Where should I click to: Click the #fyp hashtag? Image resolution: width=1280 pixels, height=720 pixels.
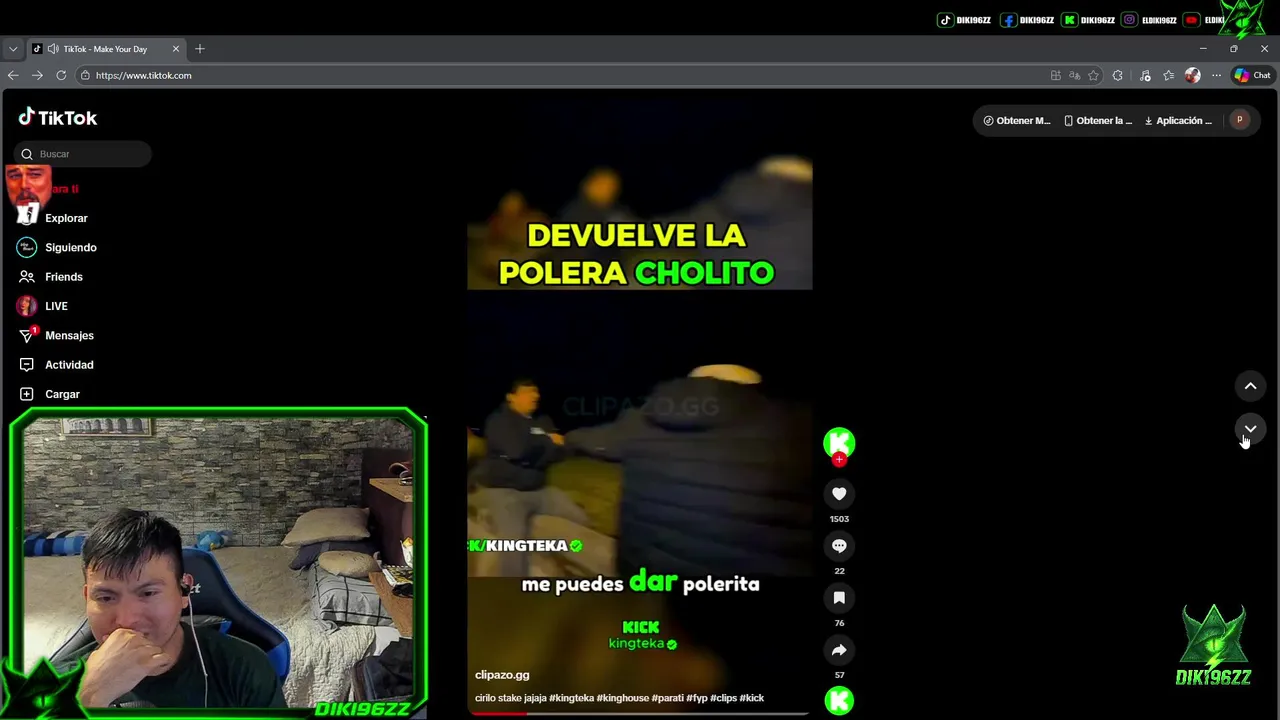tap(696, 698)
